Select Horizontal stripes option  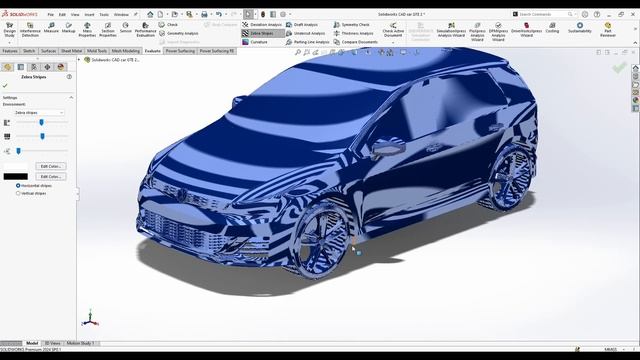click(33, 185)
